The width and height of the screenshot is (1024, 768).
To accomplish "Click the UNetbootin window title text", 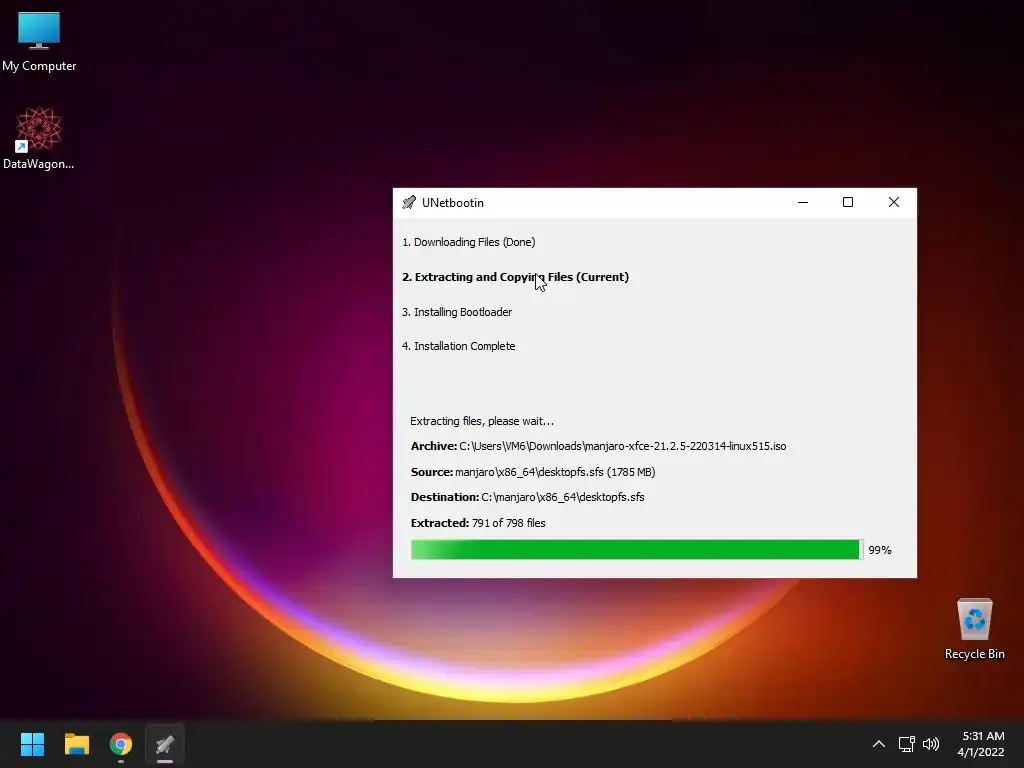I will click(x=453, y=202).
